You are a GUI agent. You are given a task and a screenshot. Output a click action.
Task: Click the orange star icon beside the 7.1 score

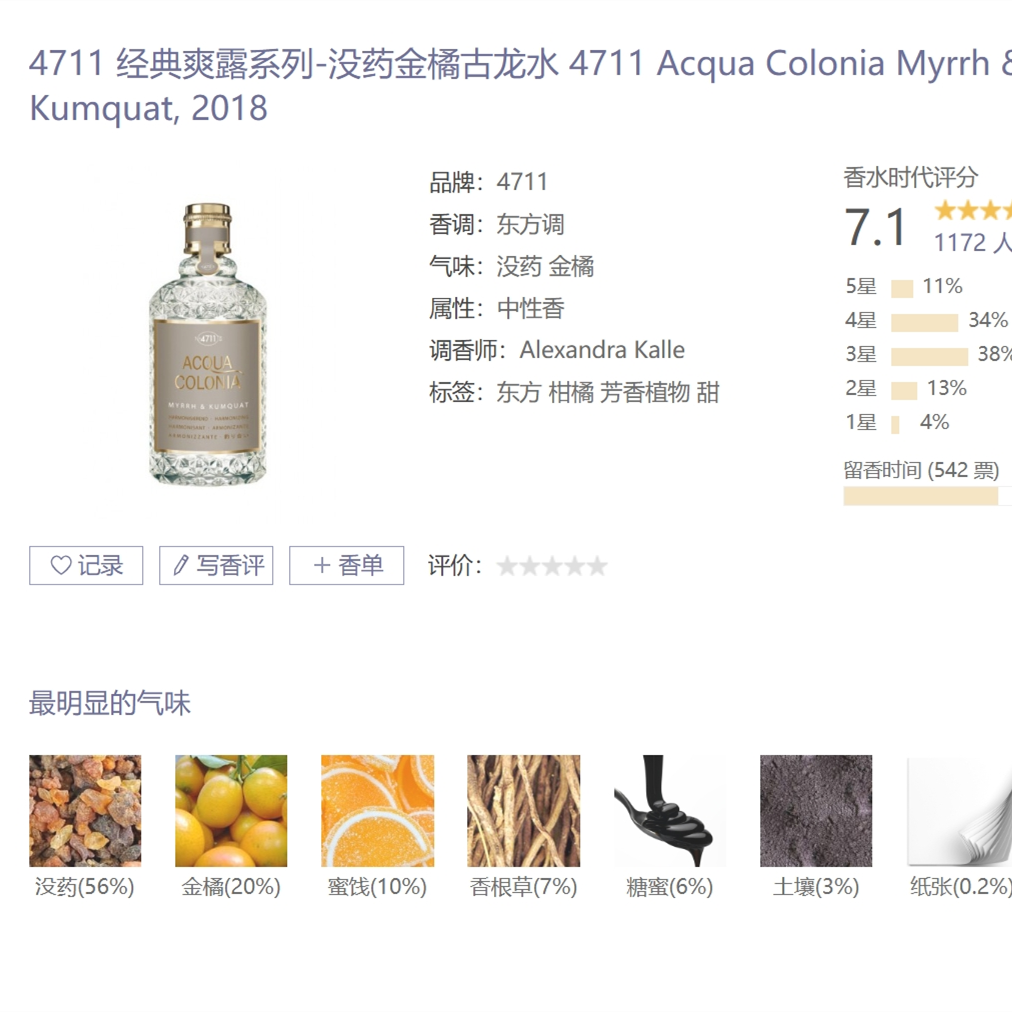[943, 210]
